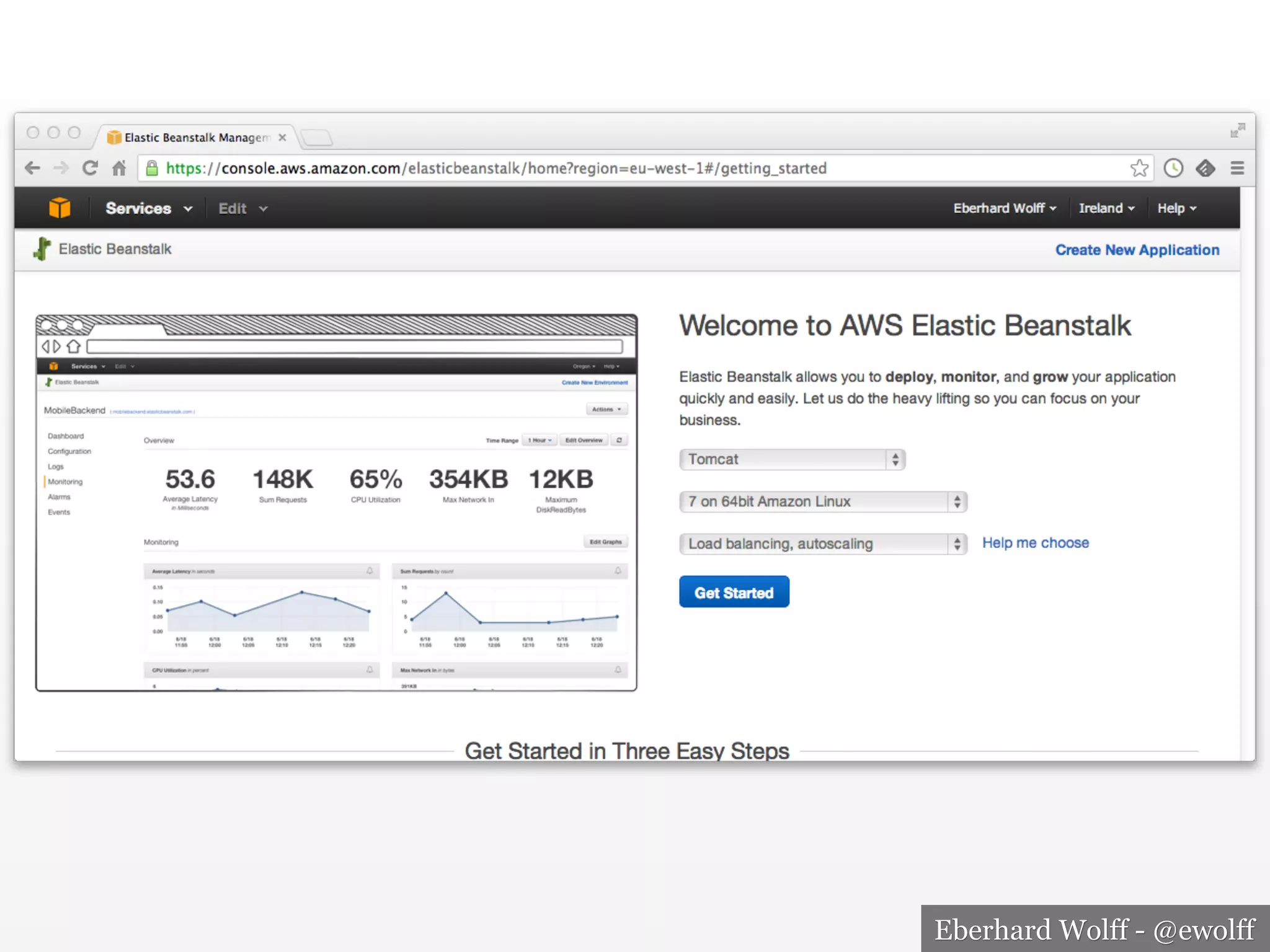The width and height of the screenshot is (1270, 952).
Task: Click the Help me choose link
Action: coord(1035,543)
